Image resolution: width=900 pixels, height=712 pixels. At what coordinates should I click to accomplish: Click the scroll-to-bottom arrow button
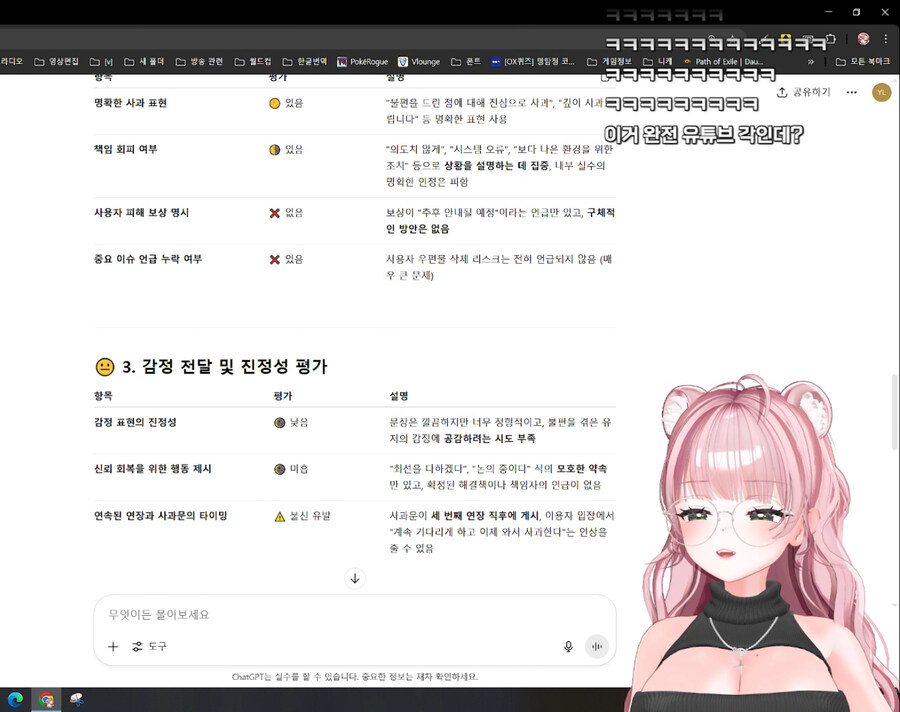coord(354,578)
